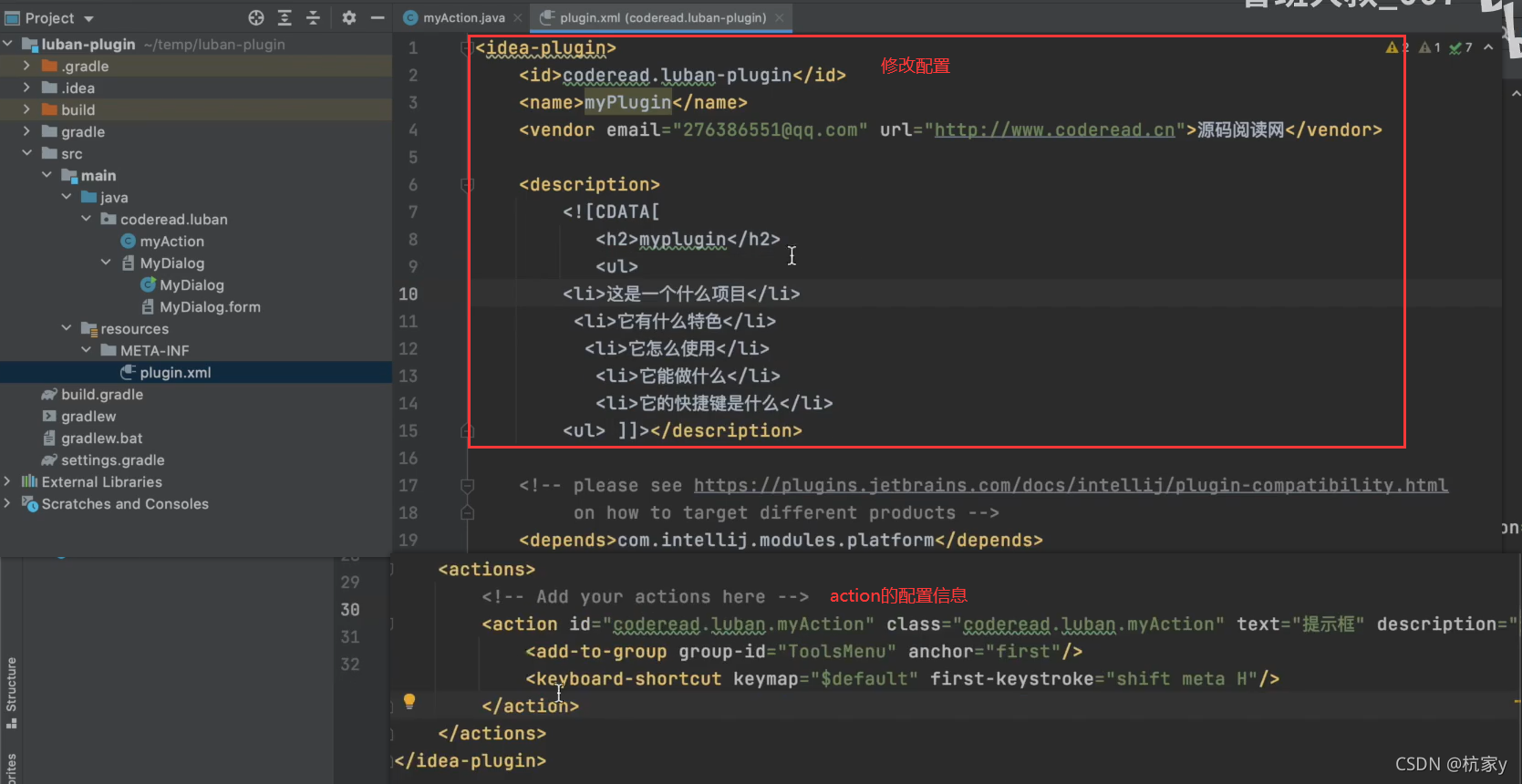Collapse the META-INF folder

pyautogui.click(x=86, y=350)
